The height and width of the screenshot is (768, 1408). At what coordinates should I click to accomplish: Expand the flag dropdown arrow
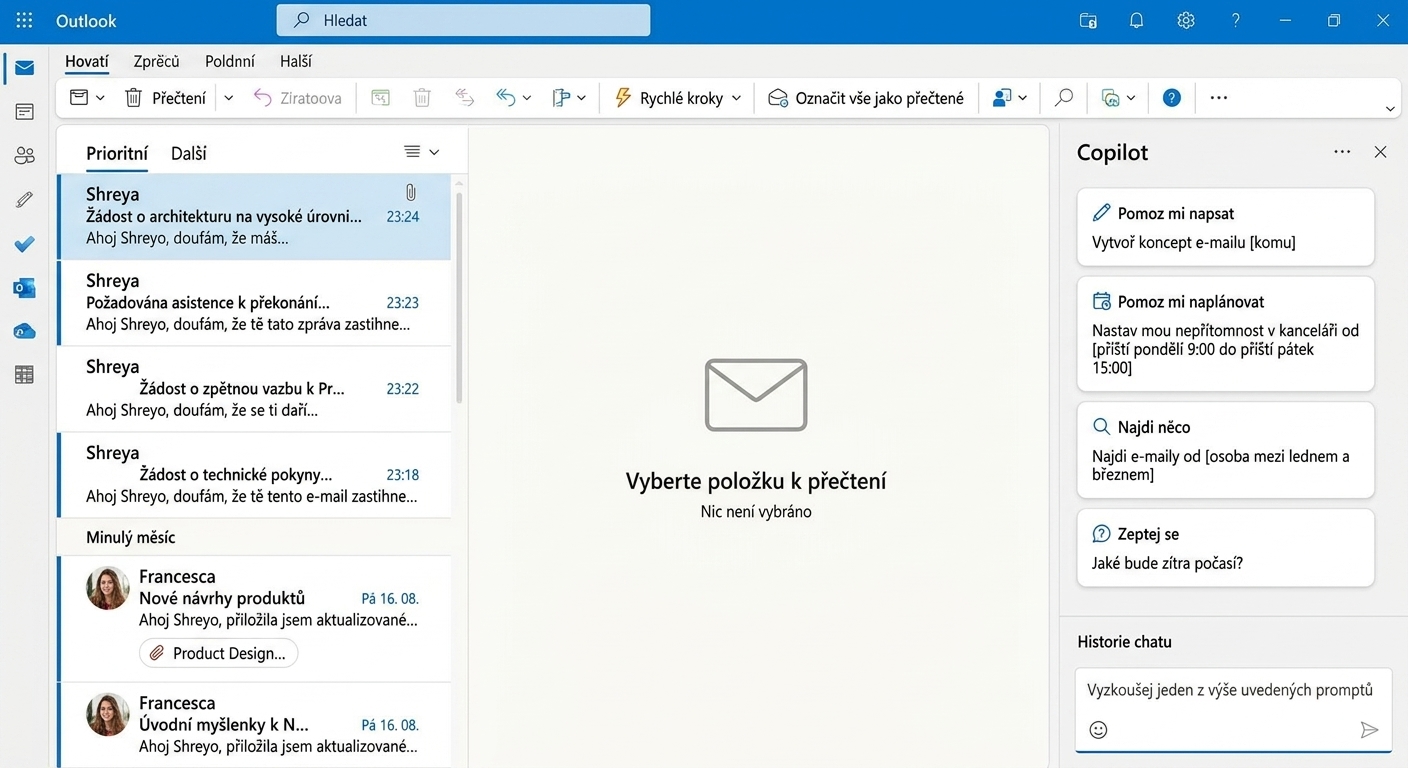coord(581,98)
